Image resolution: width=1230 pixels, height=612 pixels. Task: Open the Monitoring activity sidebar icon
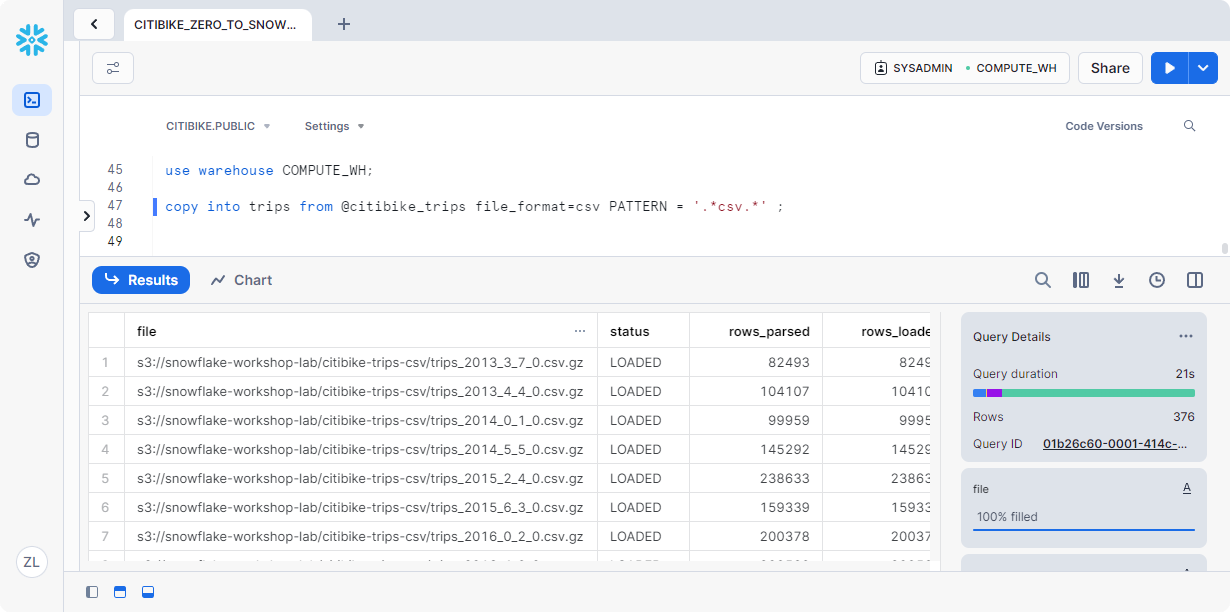click(32, 220)
